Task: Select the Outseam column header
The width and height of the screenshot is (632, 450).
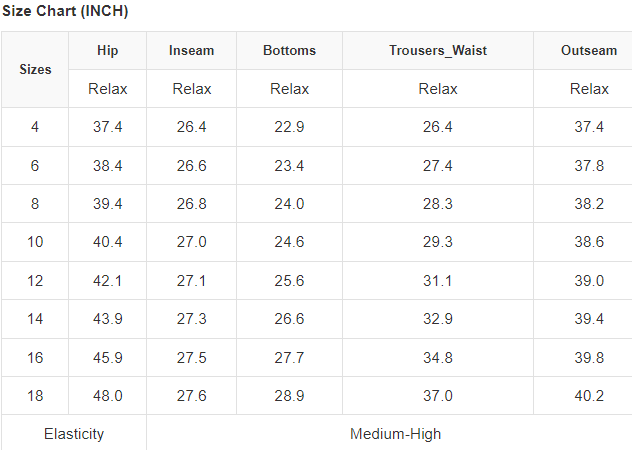Action: pyautogui.click(x=588, y=51)
